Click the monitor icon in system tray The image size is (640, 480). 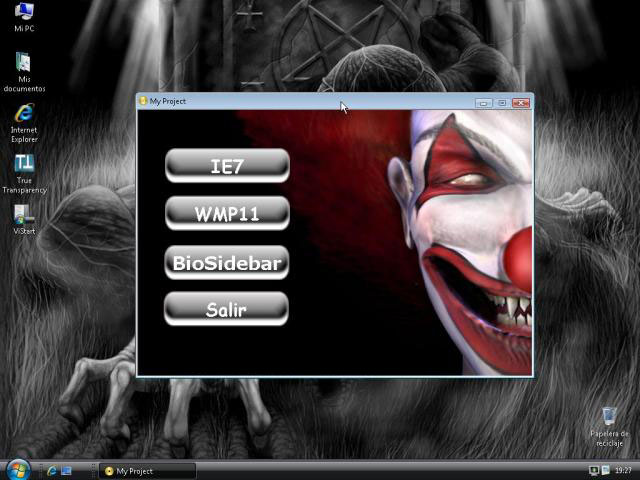tap(593, 471)
